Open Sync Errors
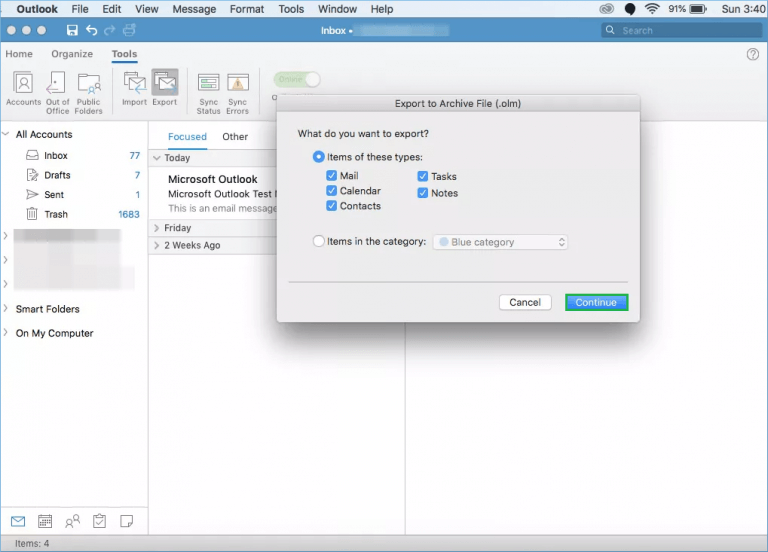The image size is (768, 552). 238,94
